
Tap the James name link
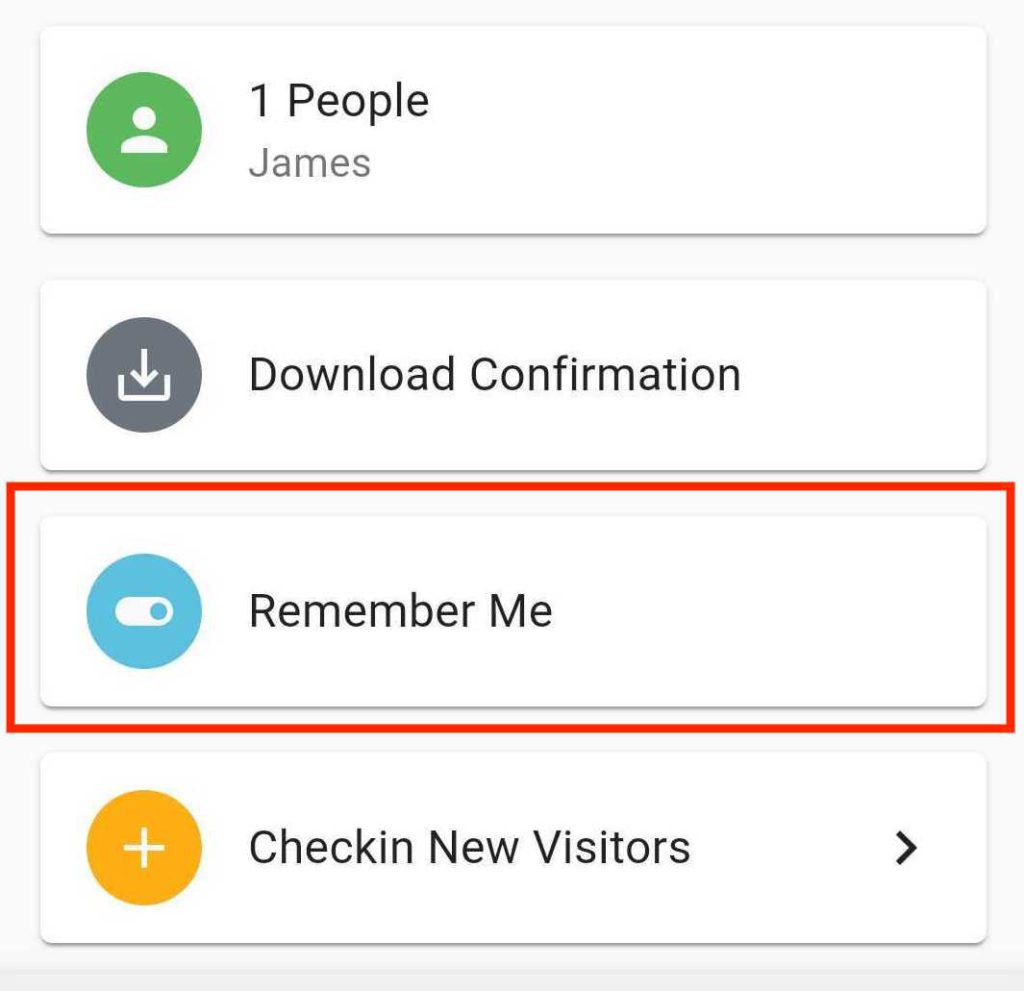pyautogui.click(x=310, y=162)
